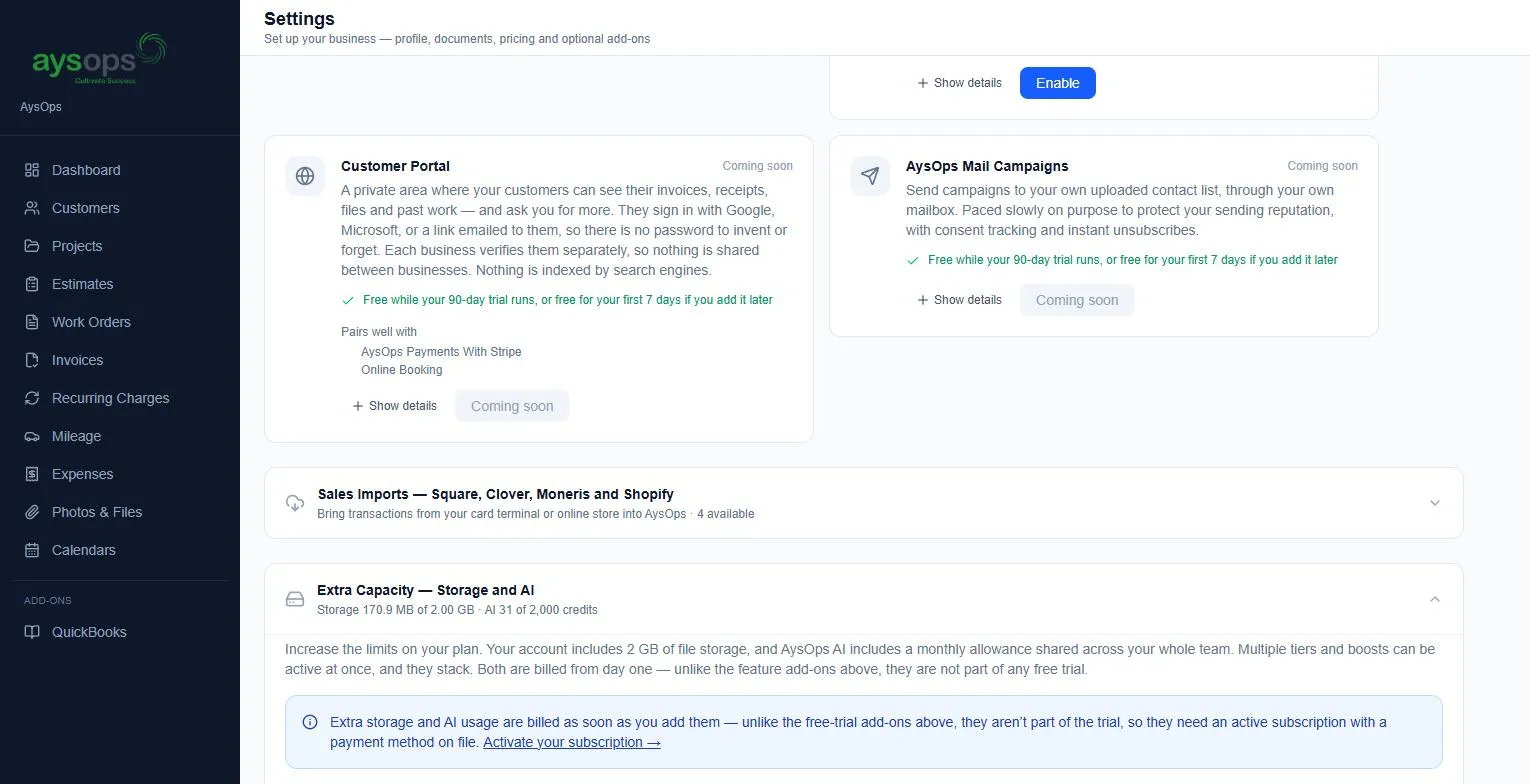
Task: Click the Extra Capacity — Storage and AI heading
Action: click(x=426, y=590)
